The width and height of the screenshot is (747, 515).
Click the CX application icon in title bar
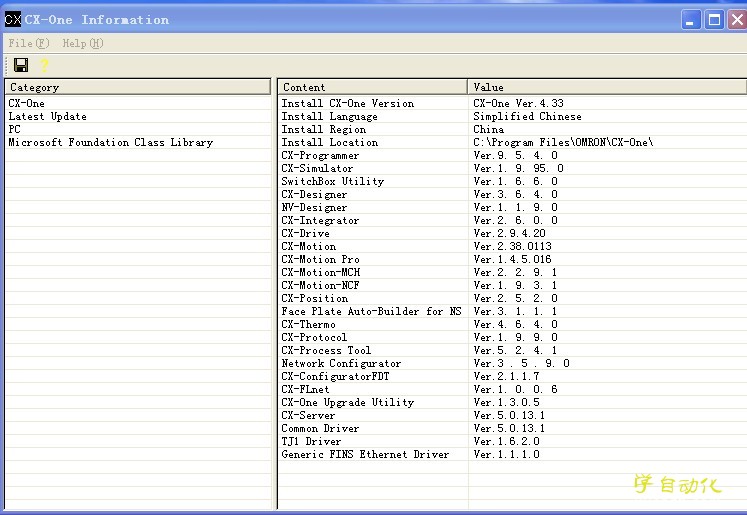tap(12, 20)
